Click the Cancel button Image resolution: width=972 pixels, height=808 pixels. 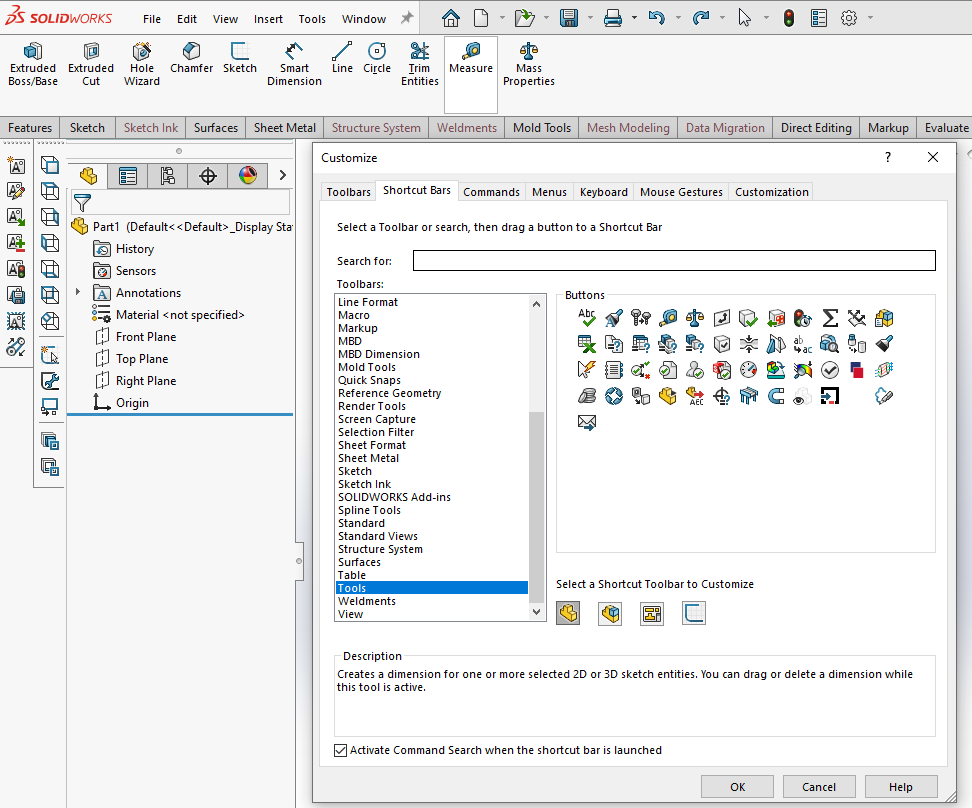(819, 787)
